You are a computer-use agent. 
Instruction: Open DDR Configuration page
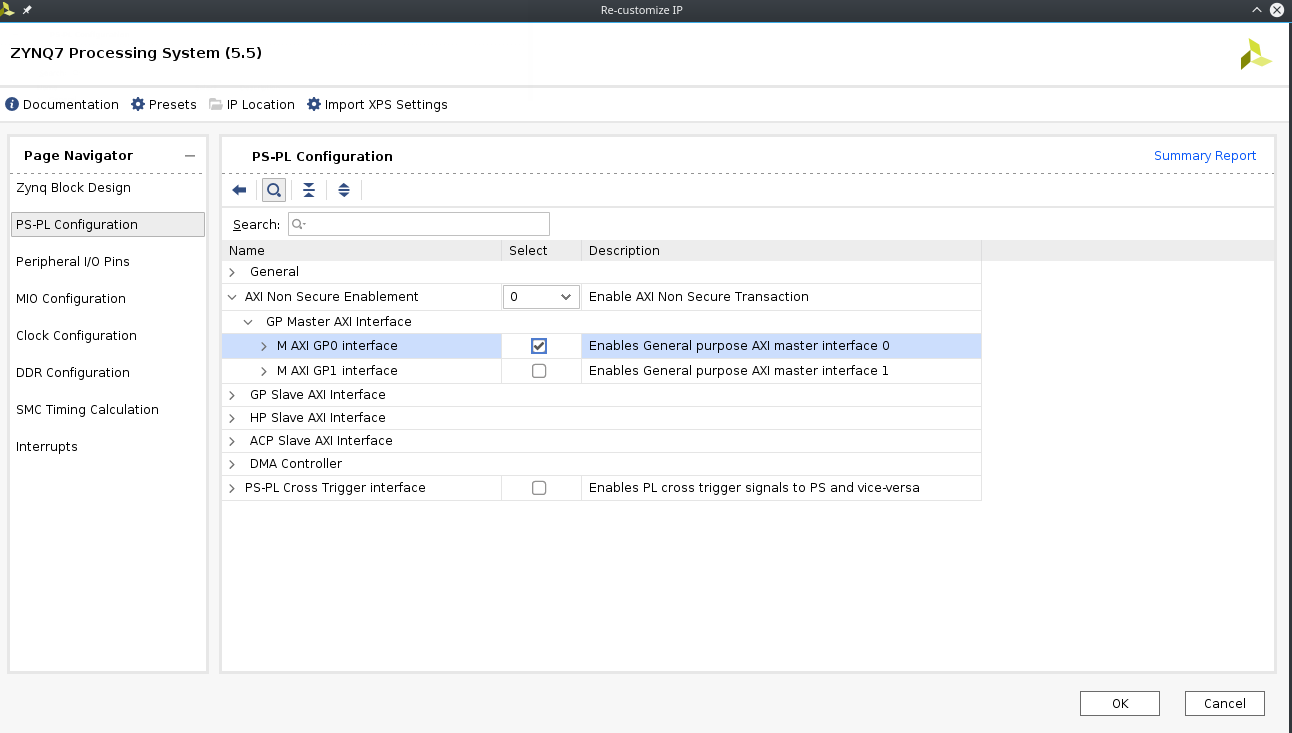click(x=73, y=373)
